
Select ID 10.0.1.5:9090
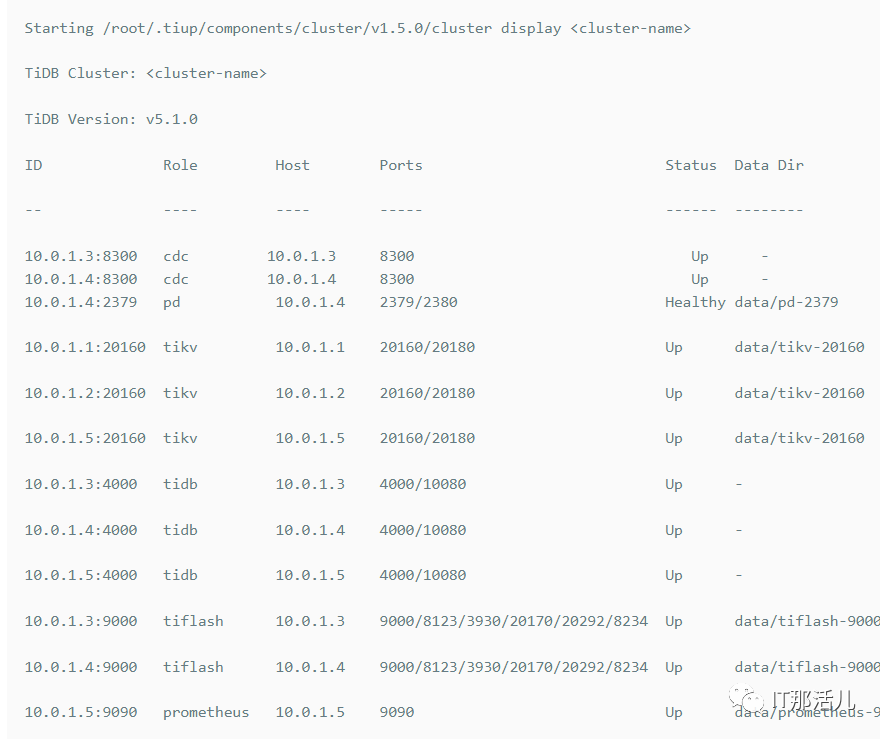point(81,712)
